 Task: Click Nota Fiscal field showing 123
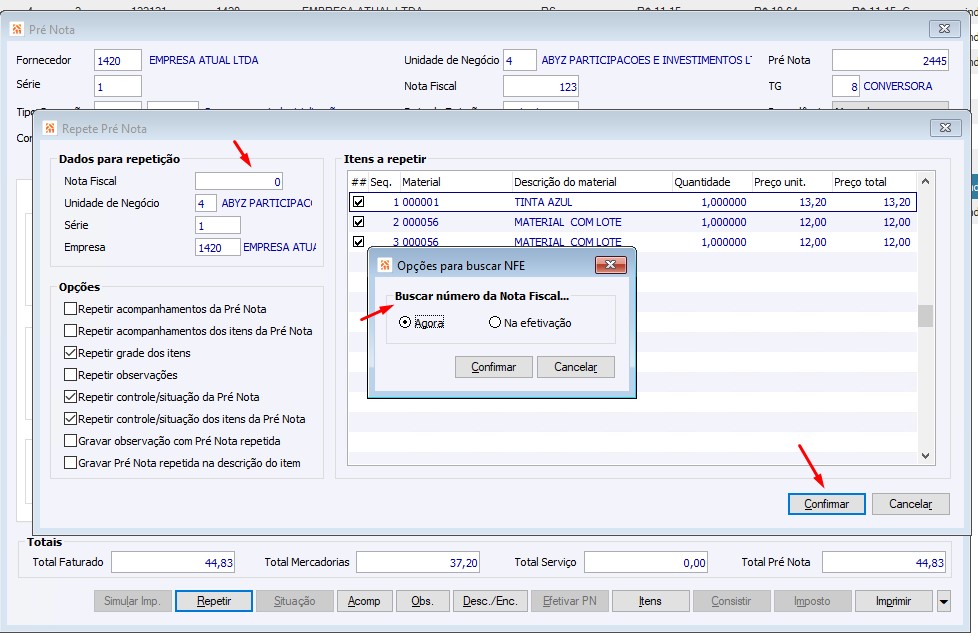pos(541,87)
